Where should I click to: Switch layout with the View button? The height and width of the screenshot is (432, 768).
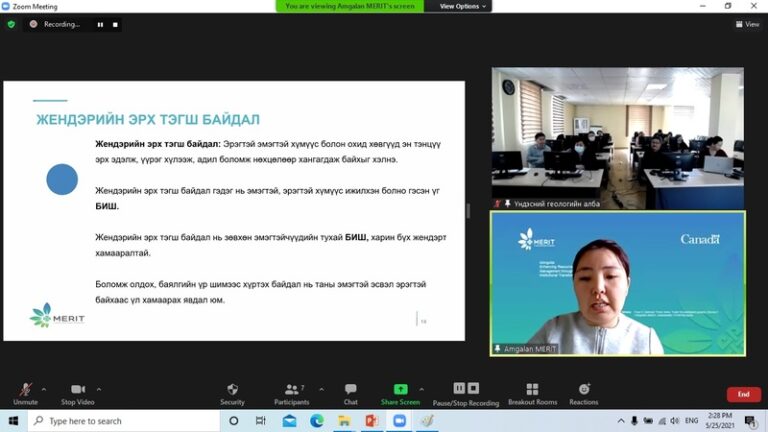[x=747, y=24]
